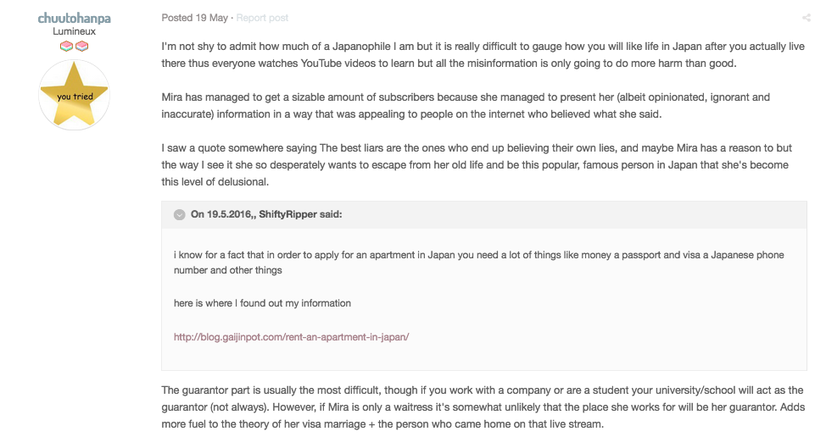The width and height of the screenshot is (815, 448).
Task: Collapse the ShiftyRipper quote box
Action: coord(179,214)
